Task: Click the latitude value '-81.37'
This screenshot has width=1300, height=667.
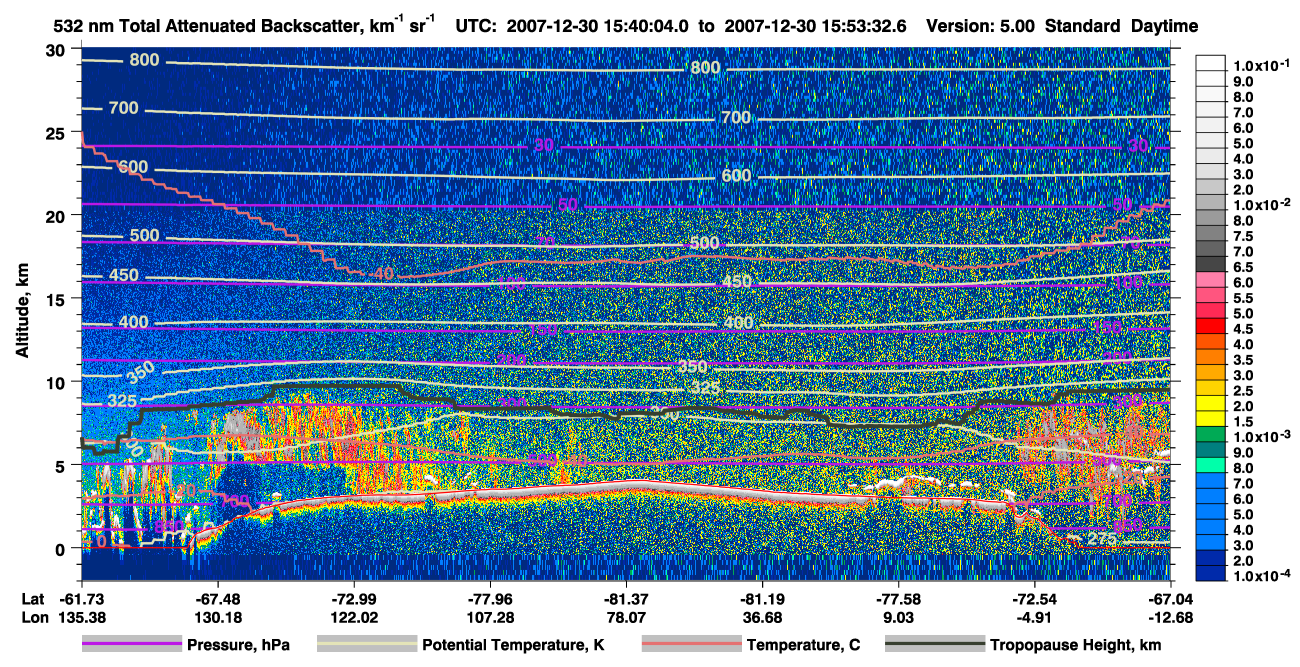Action: point(626,599)
